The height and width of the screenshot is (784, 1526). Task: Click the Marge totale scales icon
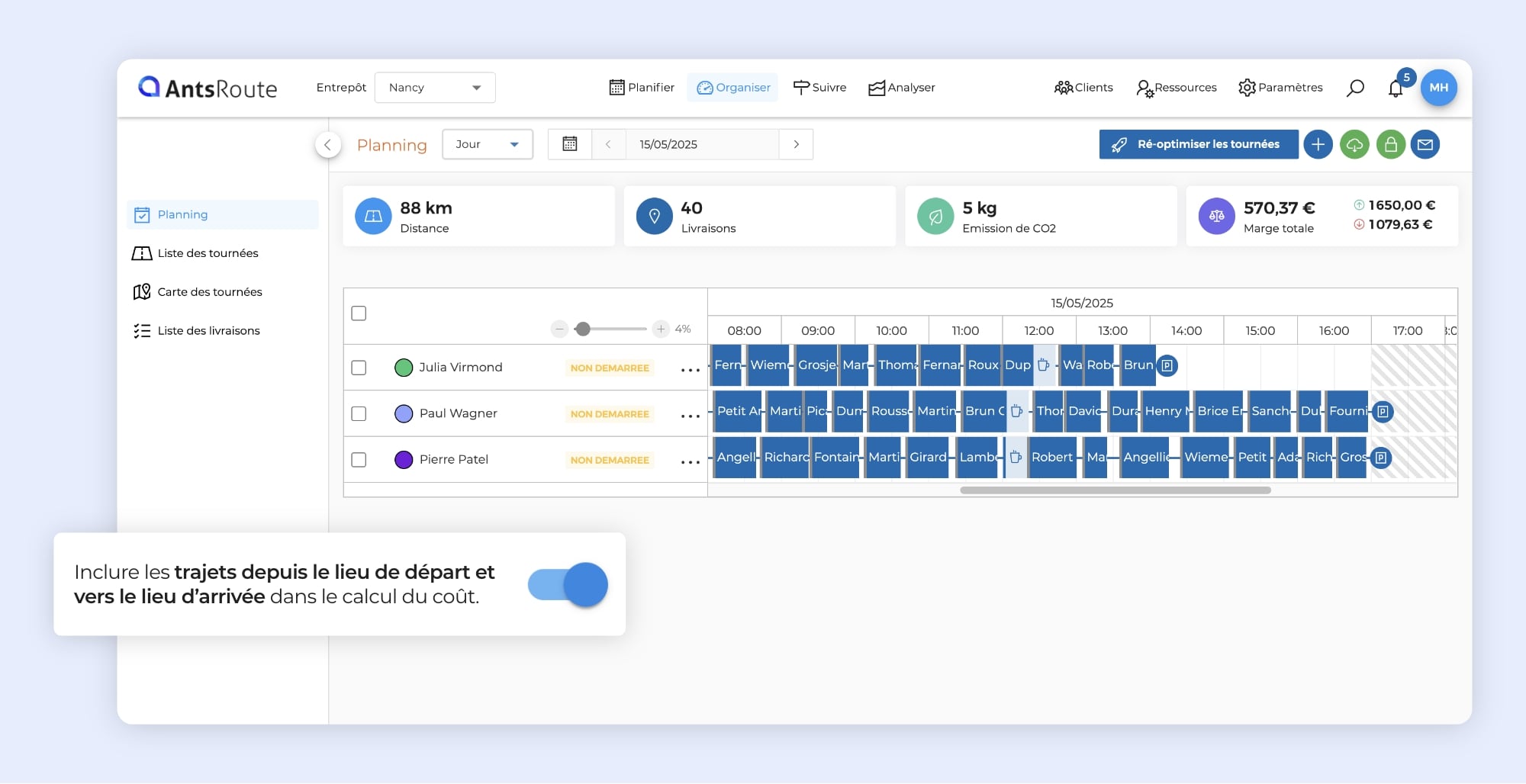click(1216, 216)
